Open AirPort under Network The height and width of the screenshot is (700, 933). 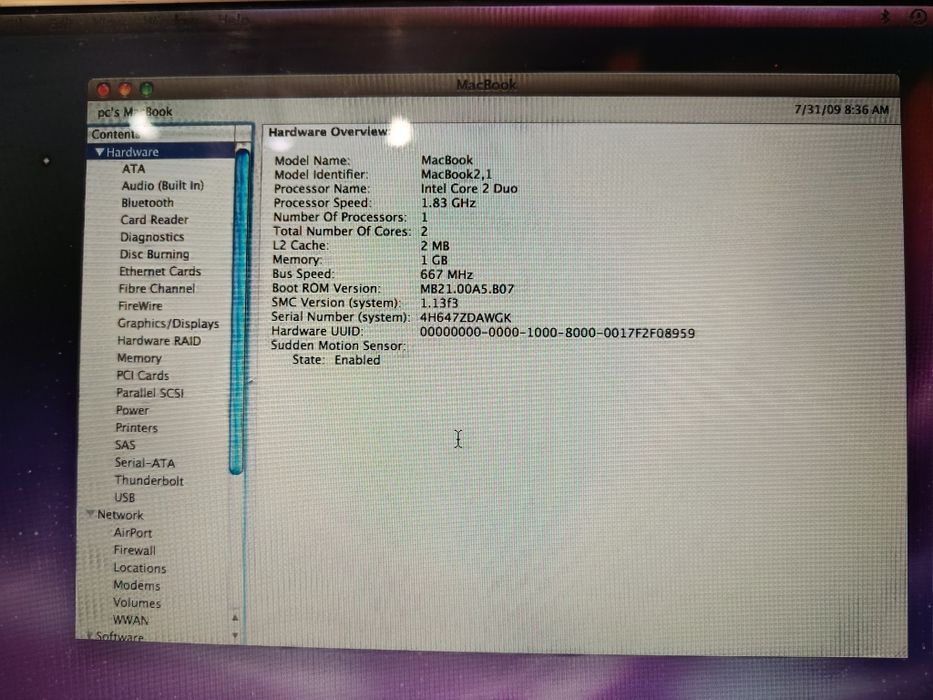coord(133,533)
